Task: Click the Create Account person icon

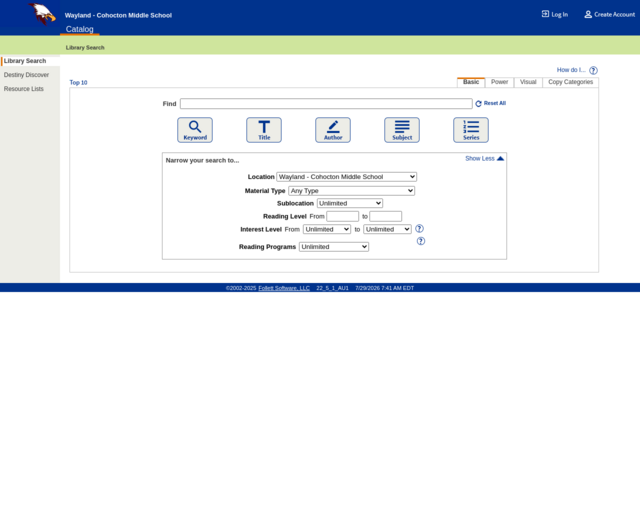Action: (588, 14)
